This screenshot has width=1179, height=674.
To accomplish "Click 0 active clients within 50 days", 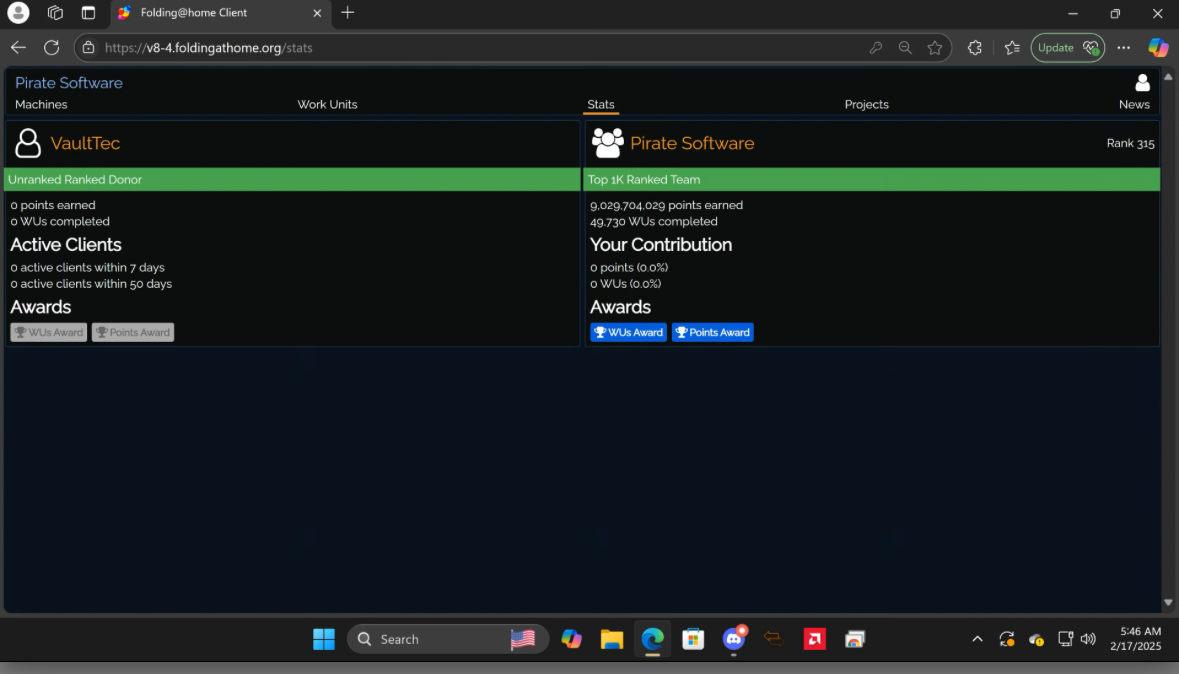I will (91, 284).
